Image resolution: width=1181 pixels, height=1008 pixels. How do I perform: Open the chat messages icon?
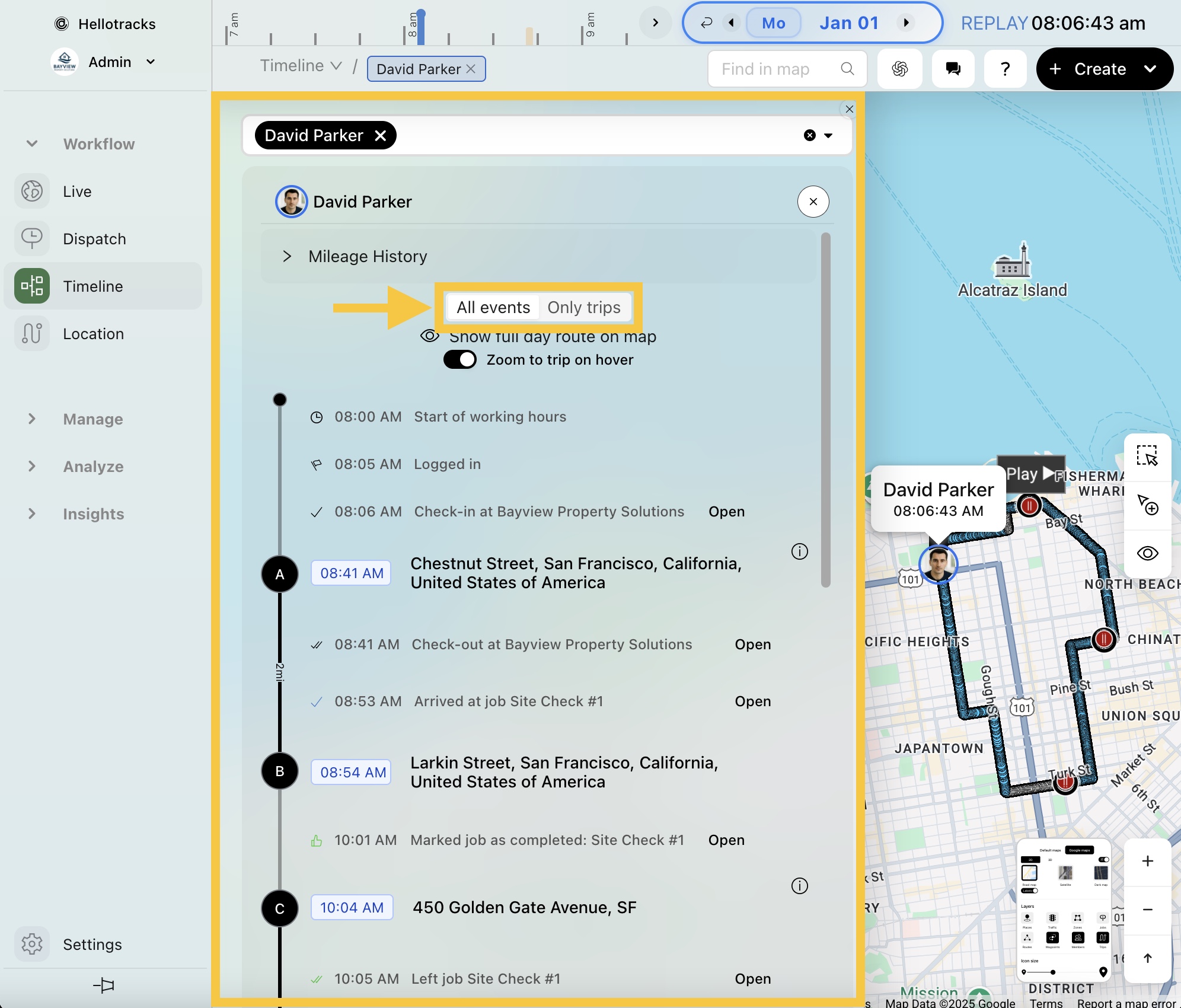pos(953,69)
